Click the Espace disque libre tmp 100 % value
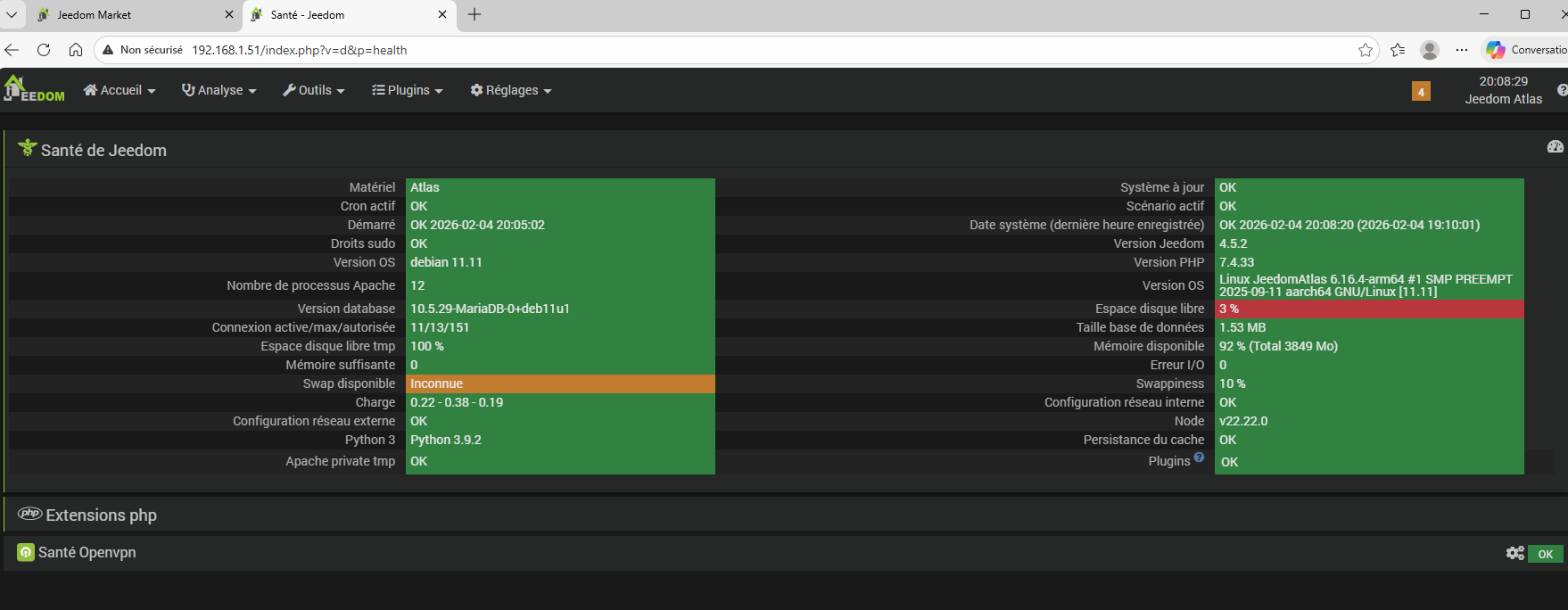The image size is (1568, 610). point(560,346)
